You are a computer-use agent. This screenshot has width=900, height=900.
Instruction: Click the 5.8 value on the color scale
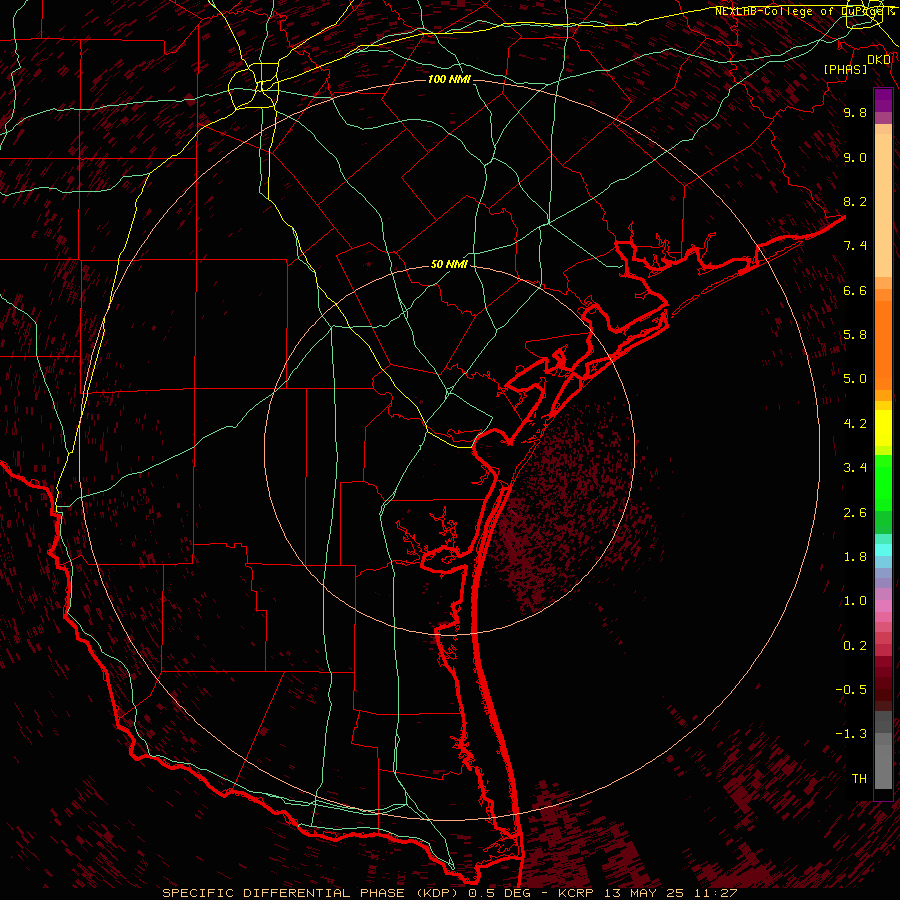tap(855, 335)
